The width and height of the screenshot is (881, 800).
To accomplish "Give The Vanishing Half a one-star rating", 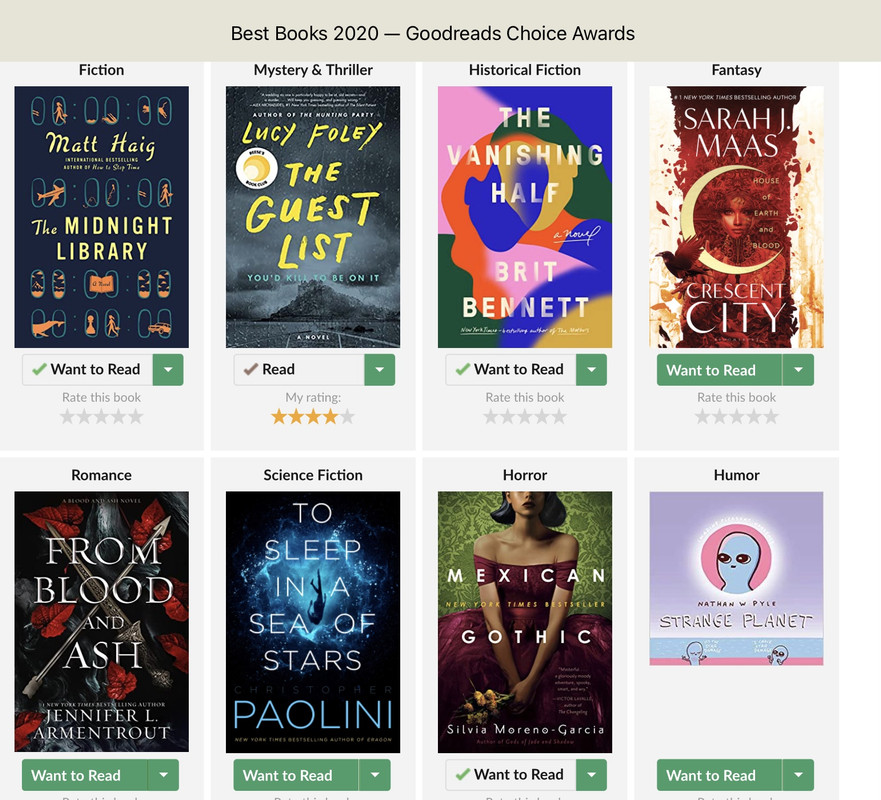I will click(x=491, y=417).
